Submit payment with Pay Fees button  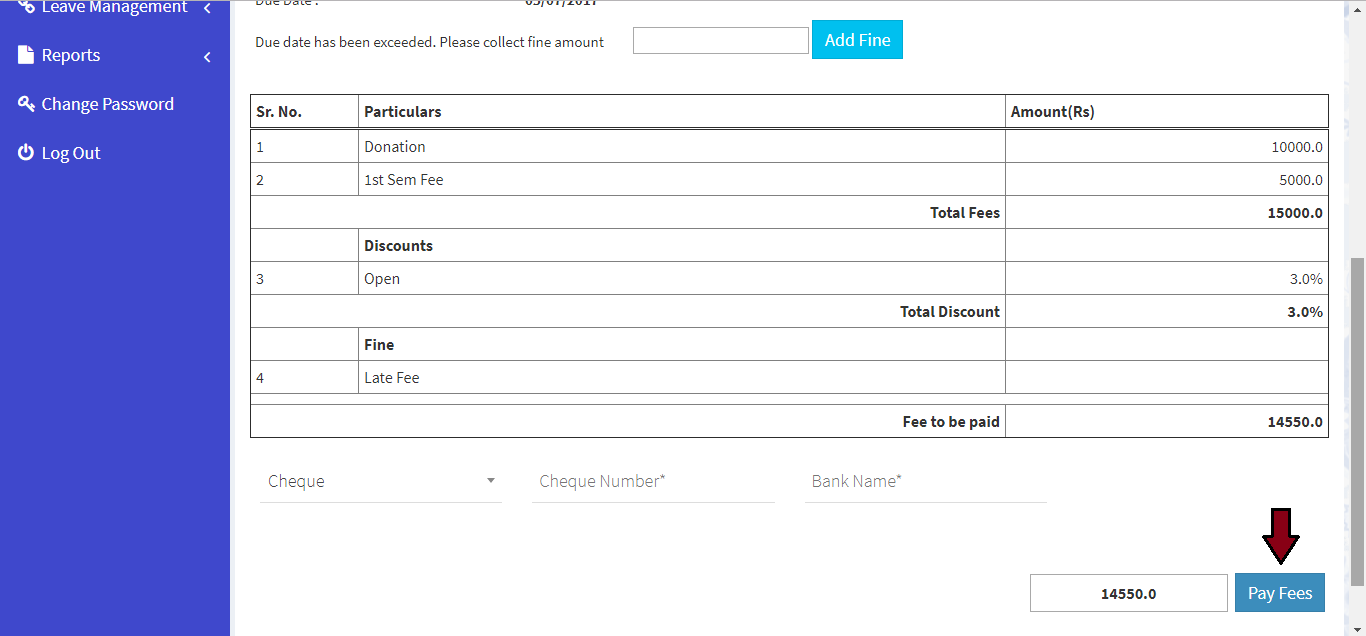point(1280,593)
